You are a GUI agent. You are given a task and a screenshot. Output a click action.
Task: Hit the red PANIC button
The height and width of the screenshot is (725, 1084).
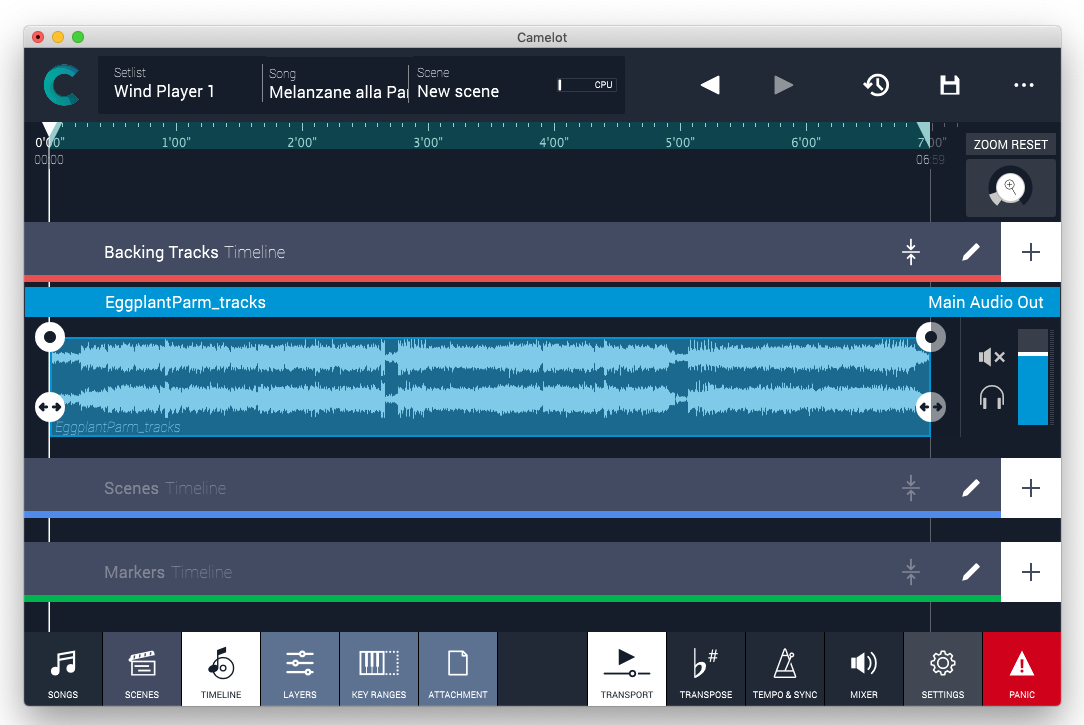pos(1021,669)
